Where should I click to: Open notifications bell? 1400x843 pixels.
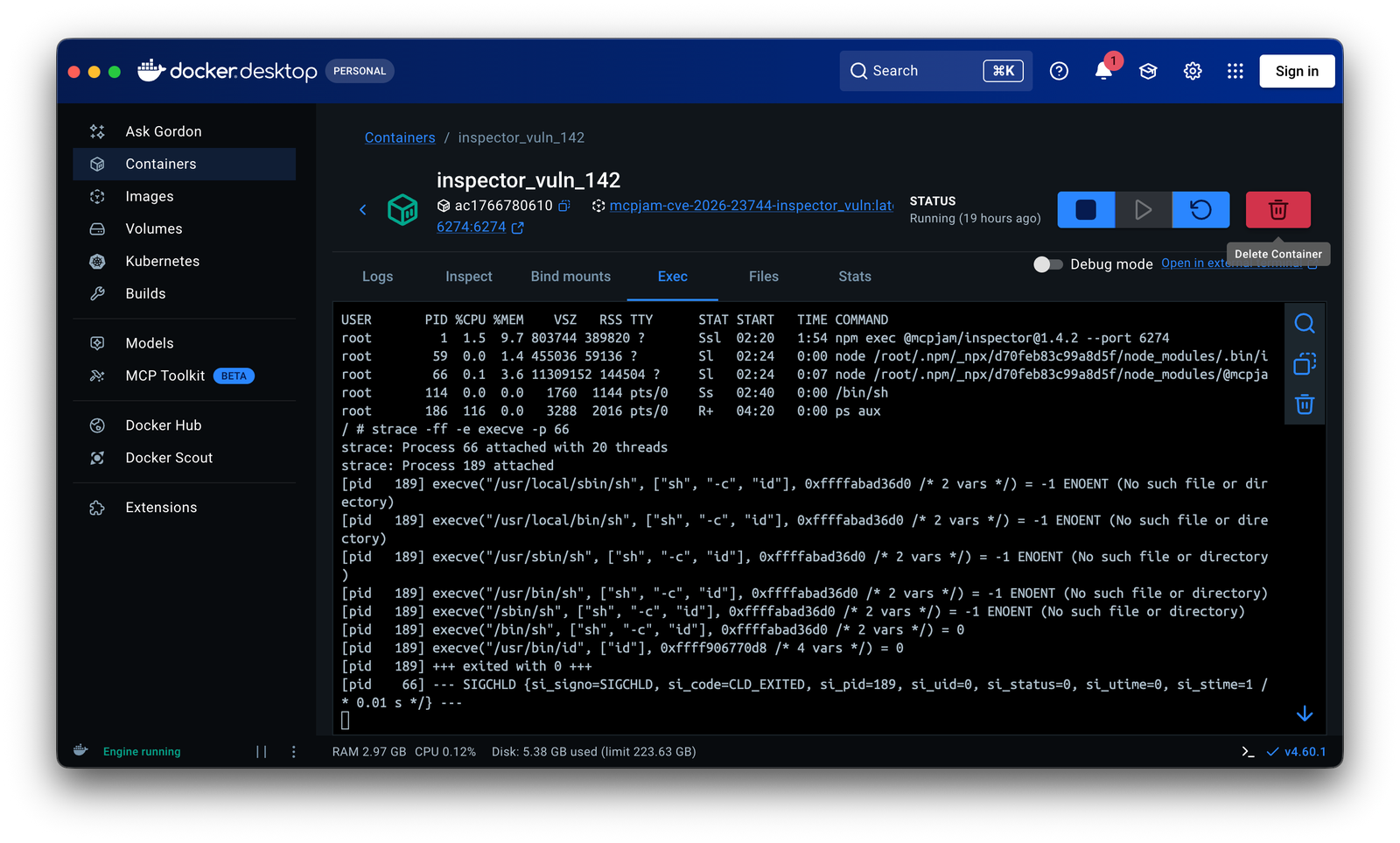pos(1103,71)
